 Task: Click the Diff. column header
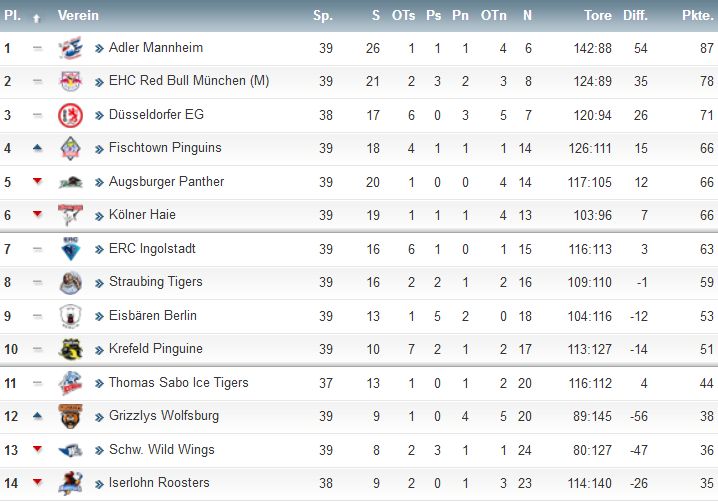(636, 15)
